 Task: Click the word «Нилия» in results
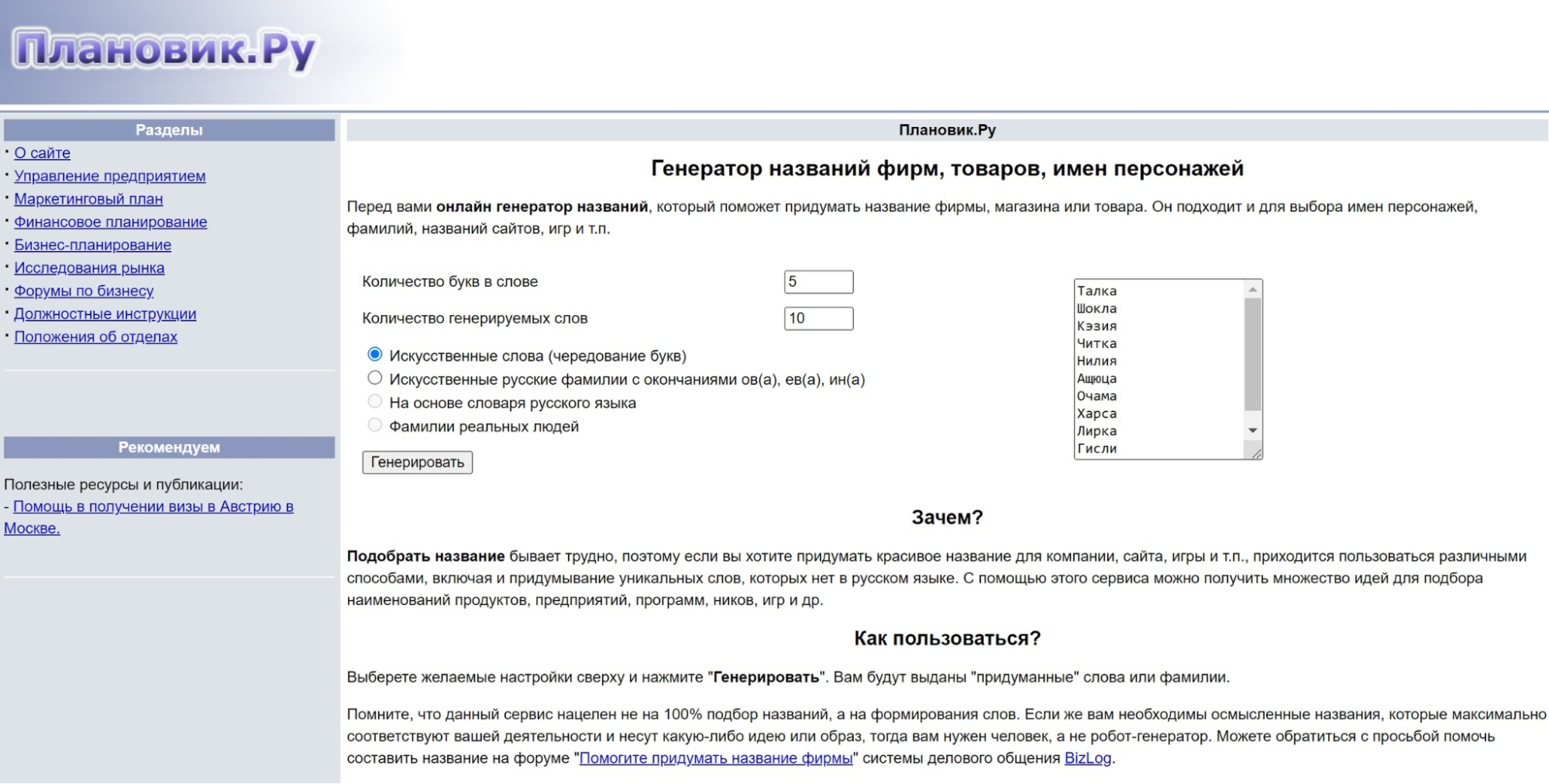coord(1096,361)
